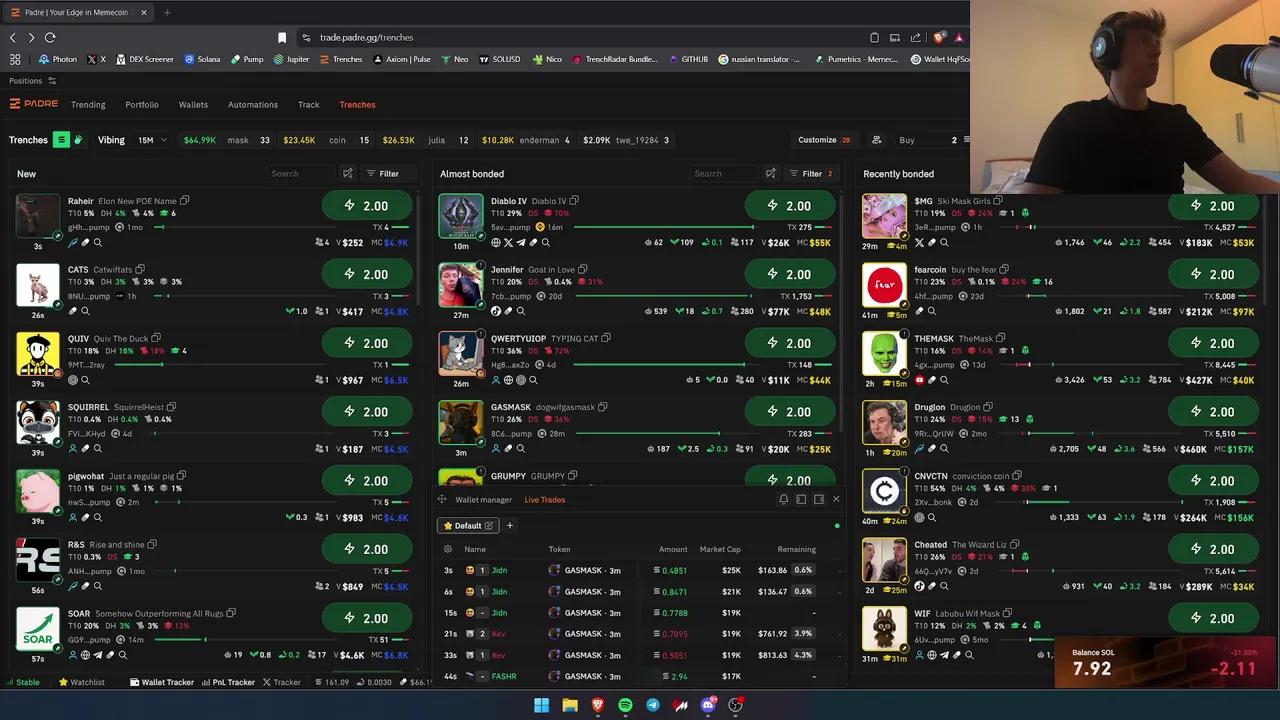Quick buy 2.00 on QUIV
Image resolution: width=1280 pixels, height=720 pixels.
pos(367,343)
